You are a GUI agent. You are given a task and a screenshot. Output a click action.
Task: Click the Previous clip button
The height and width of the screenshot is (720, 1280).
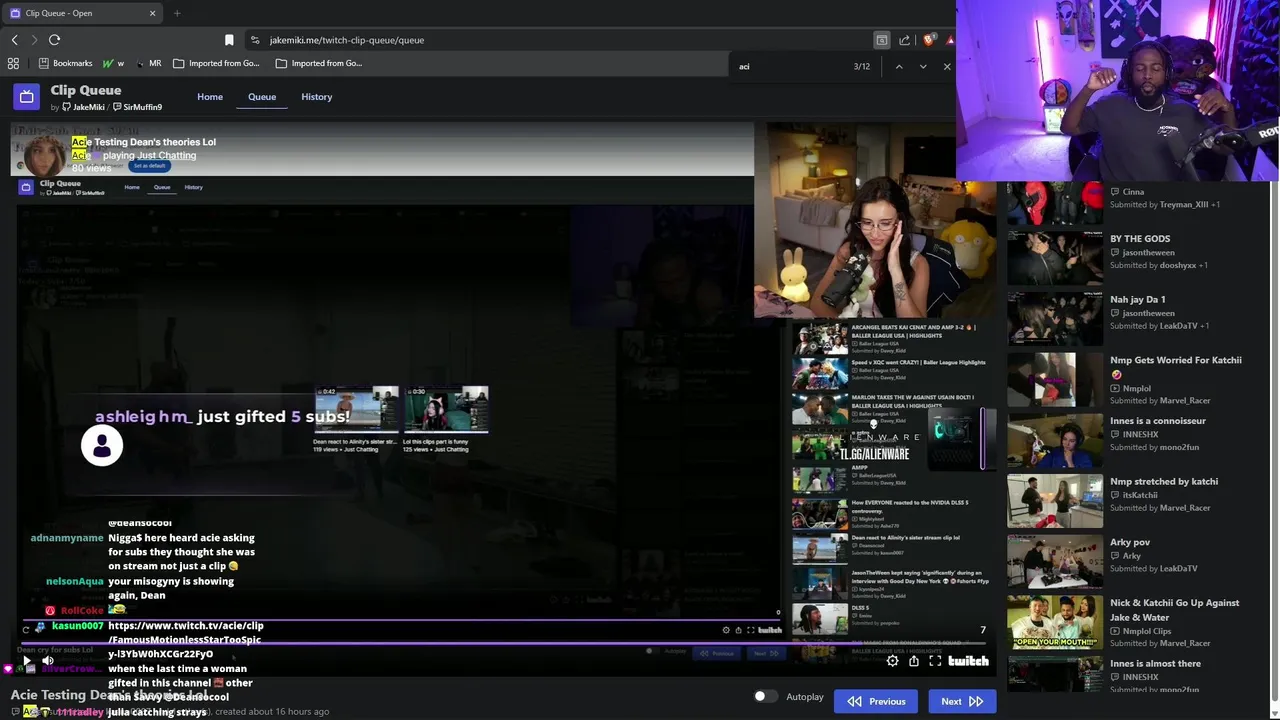coord(876,701)
